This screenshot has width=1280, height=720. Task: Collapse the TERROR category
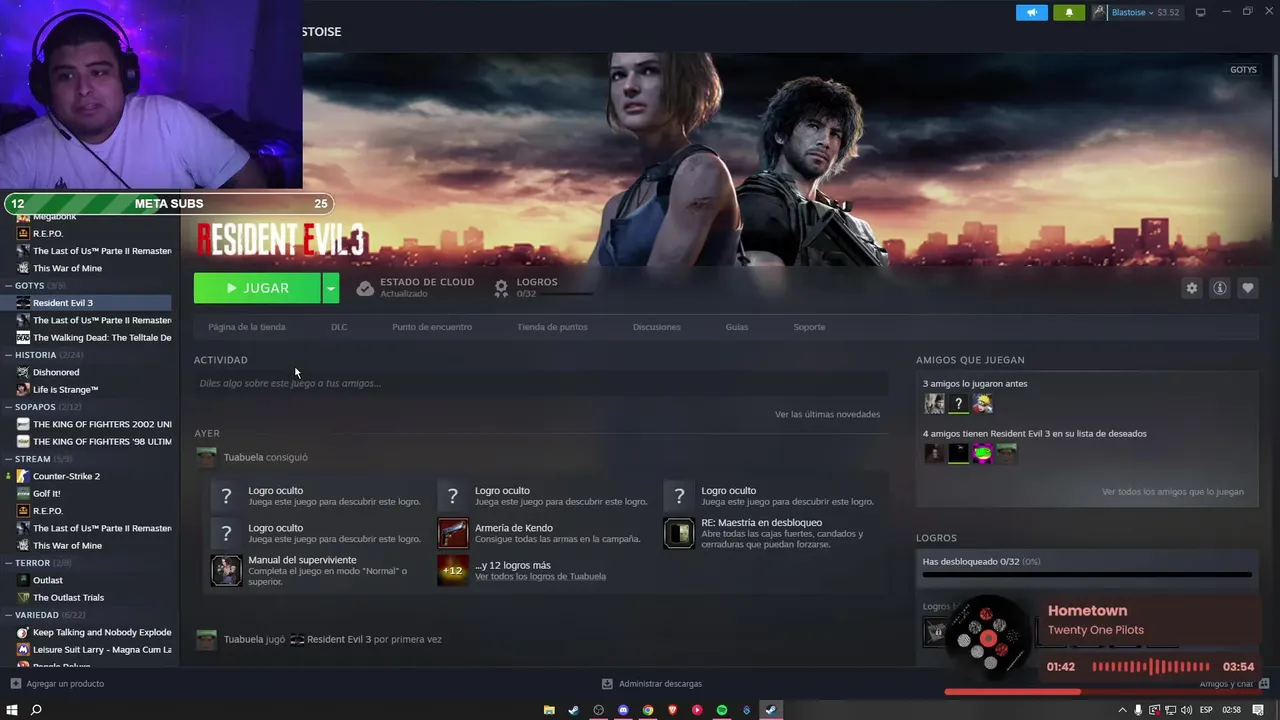click(x=9, y=563)
